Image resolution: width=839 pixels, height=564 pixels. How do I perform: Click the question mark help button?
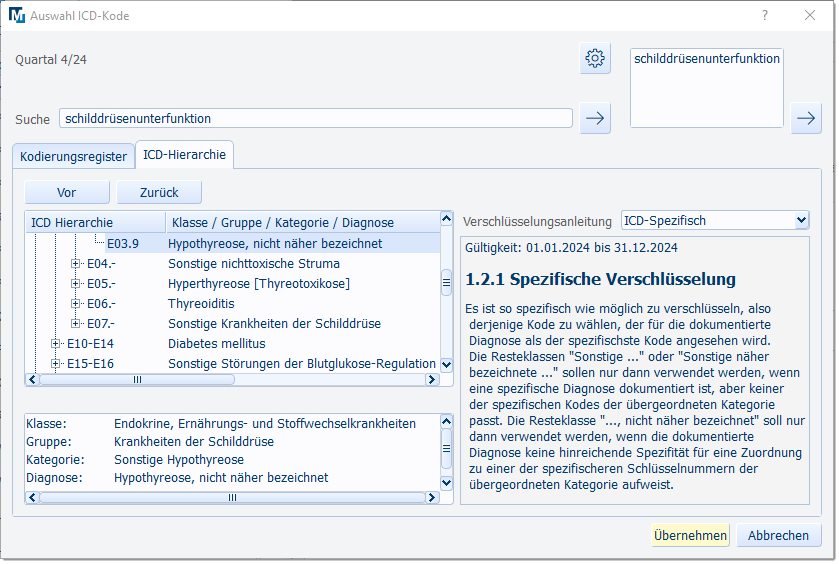tap(764, 16)
